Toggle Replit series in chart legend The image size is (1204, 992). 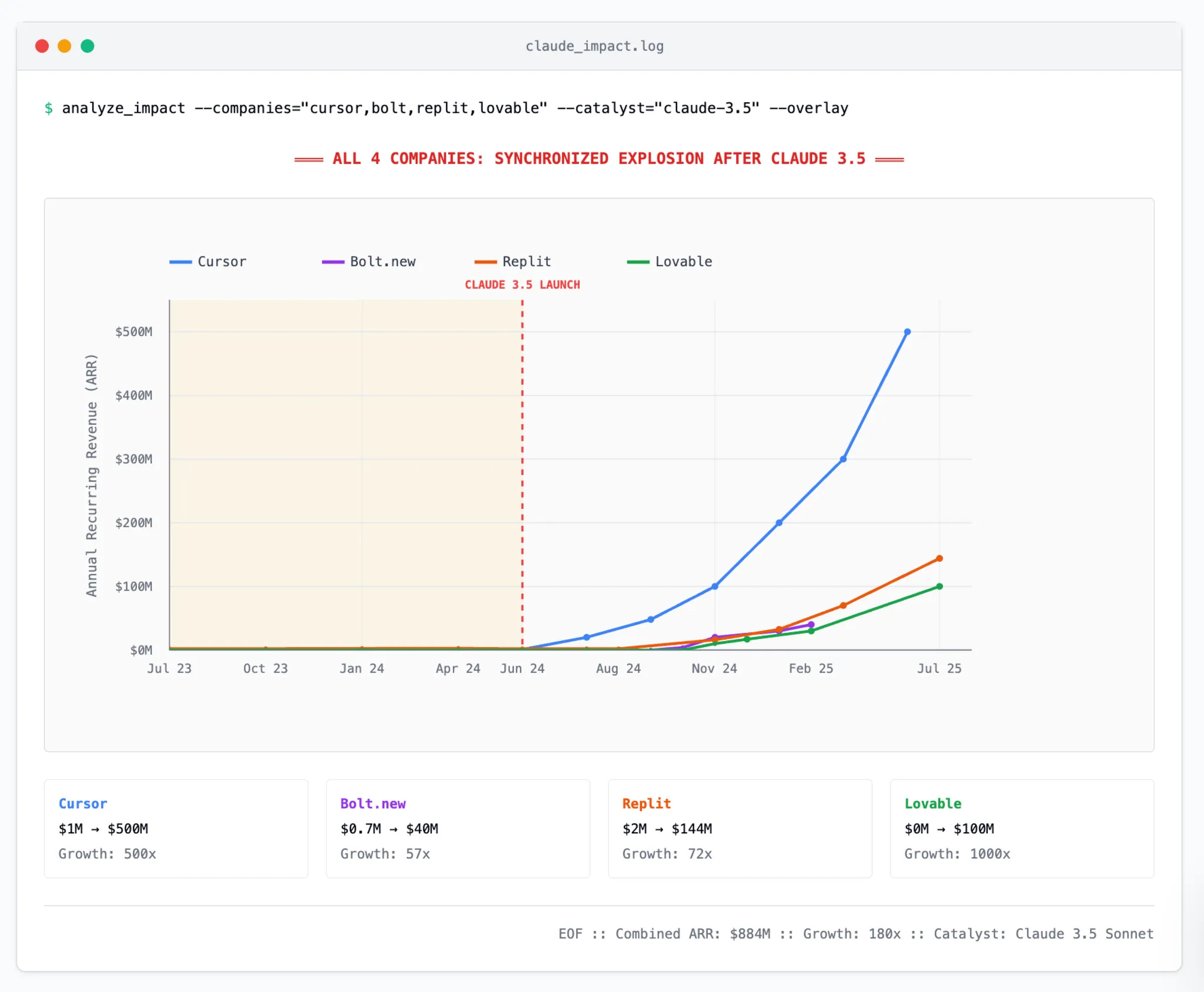(526, 262)
